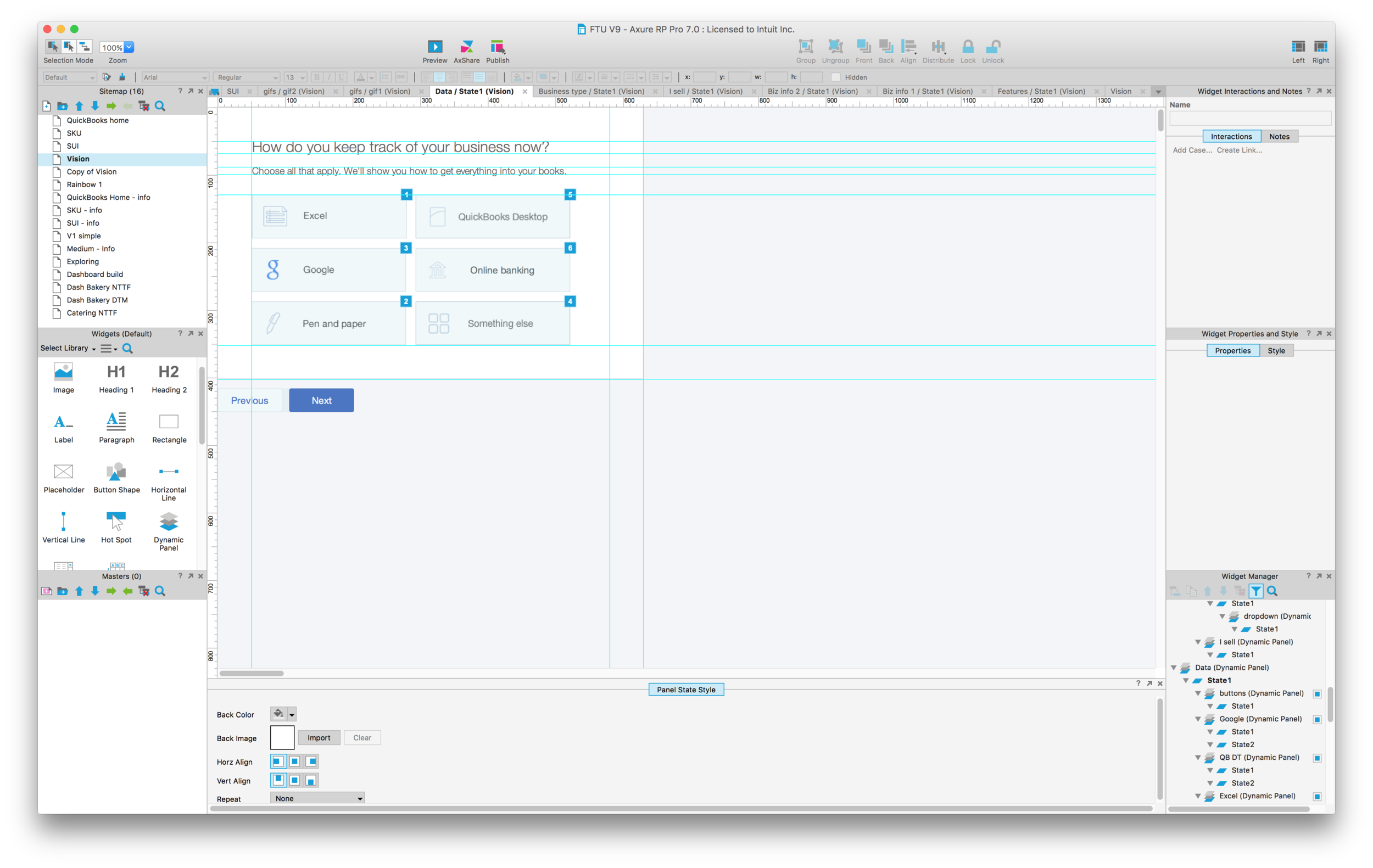The image size is (1373, 868).
Task: Select the Button Shape widget
Action: (116, 477)
